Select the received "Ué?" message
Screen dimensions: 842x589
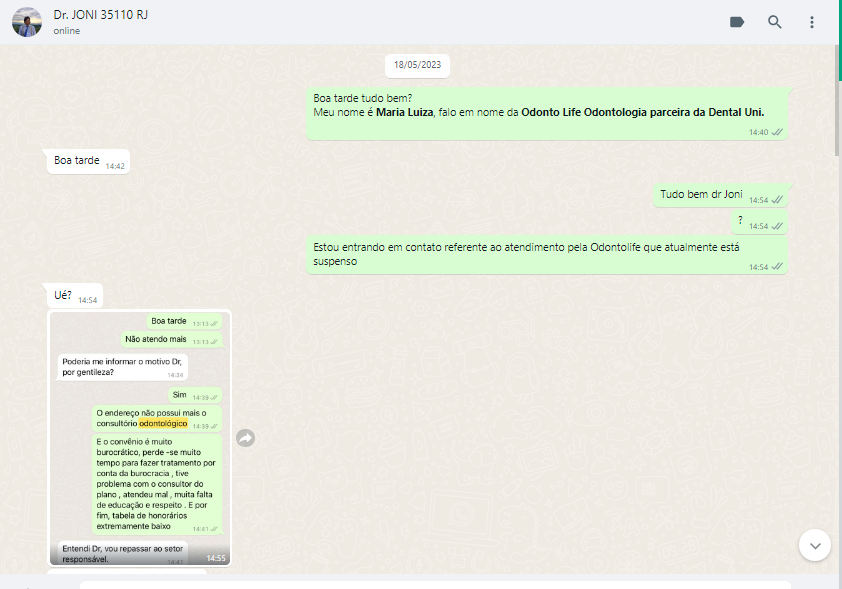75,296
